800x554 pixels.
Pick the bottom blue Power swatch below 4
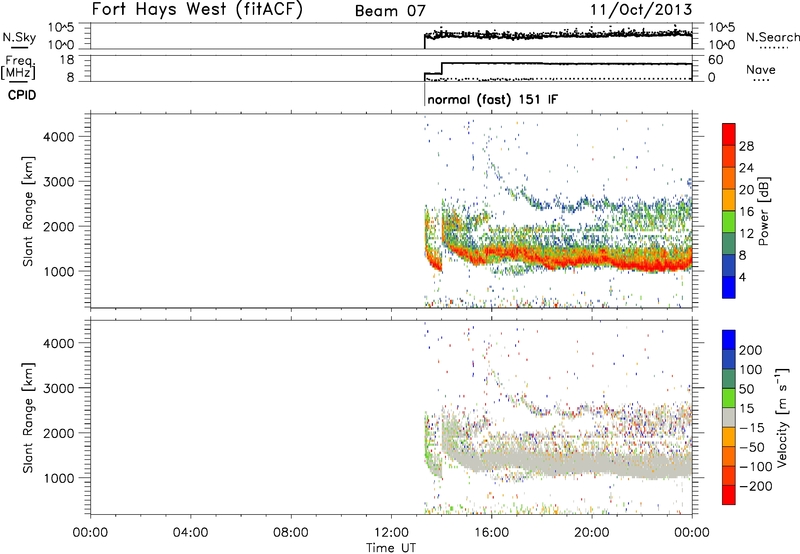tap(729, 287)
